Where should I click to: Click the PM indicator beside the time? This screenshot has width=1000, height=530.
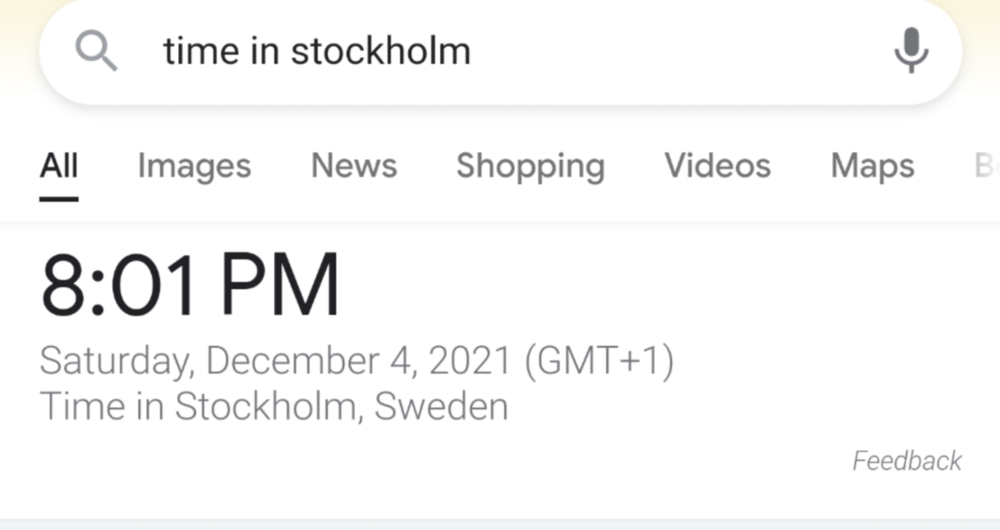(x=279, y=285)
